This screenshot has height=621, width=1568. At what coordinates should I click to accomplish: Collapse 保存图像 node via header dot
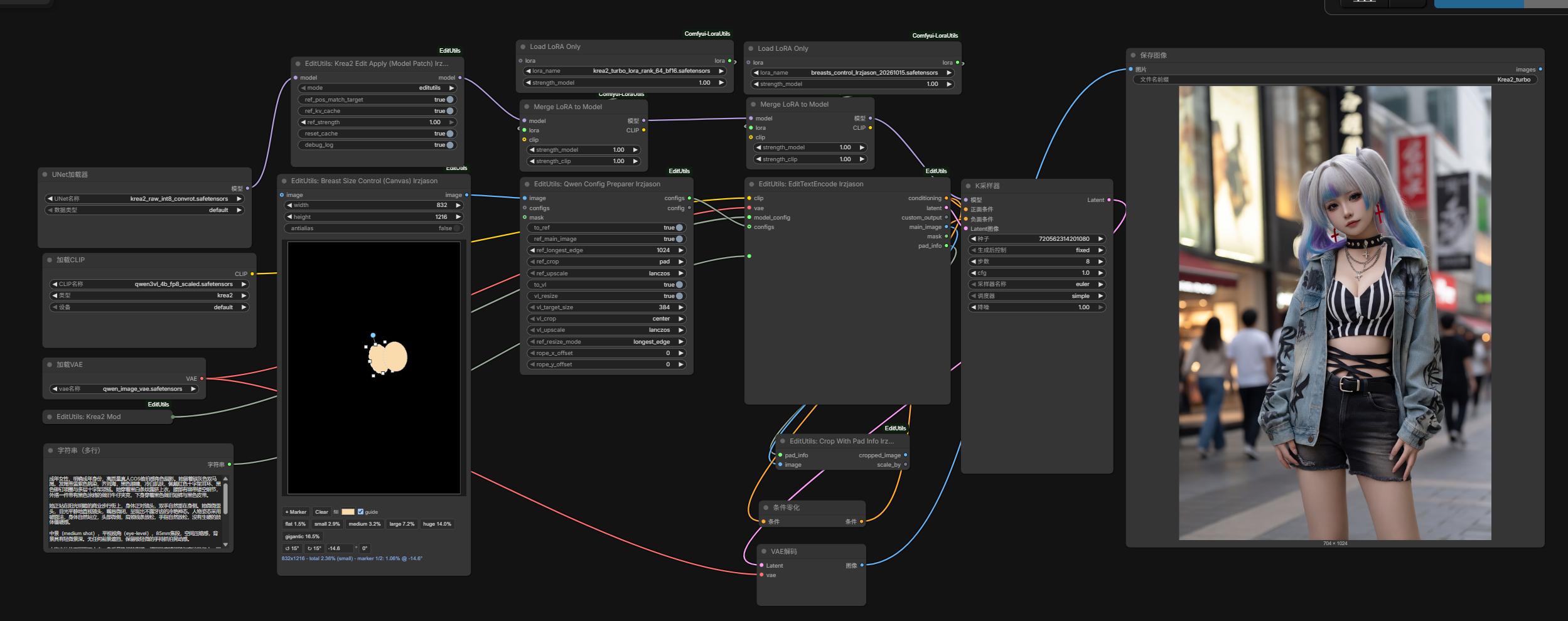click(1134, 55)
